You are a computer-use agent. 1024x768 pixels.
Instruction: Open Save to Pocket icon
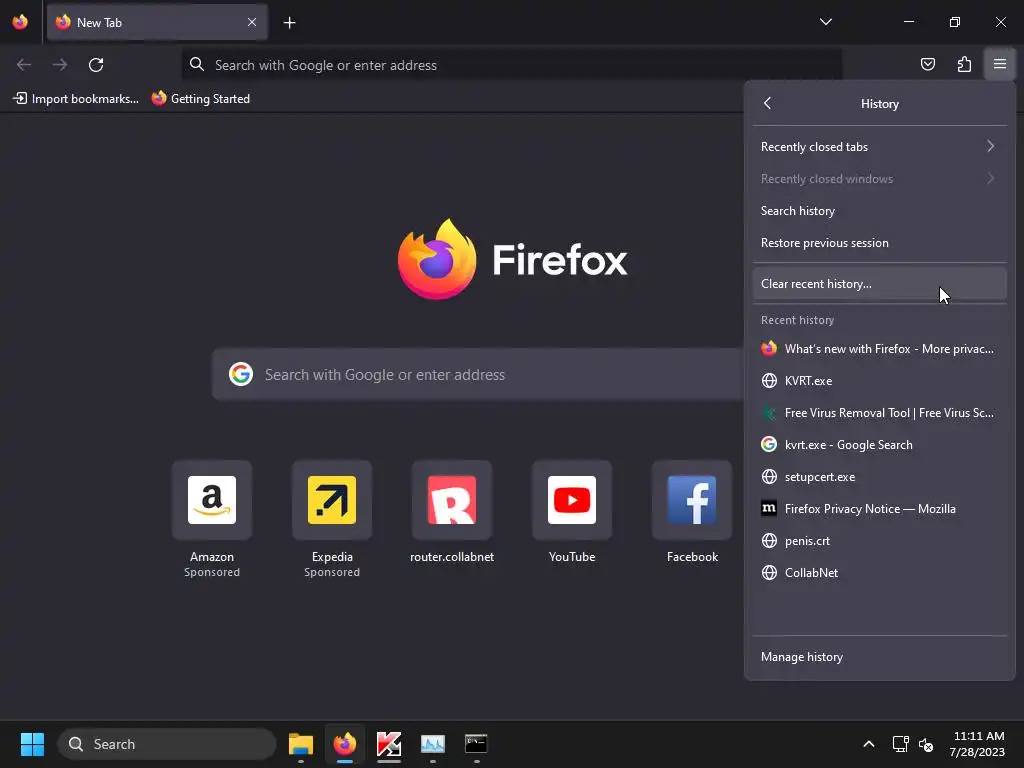click(927, 64)
